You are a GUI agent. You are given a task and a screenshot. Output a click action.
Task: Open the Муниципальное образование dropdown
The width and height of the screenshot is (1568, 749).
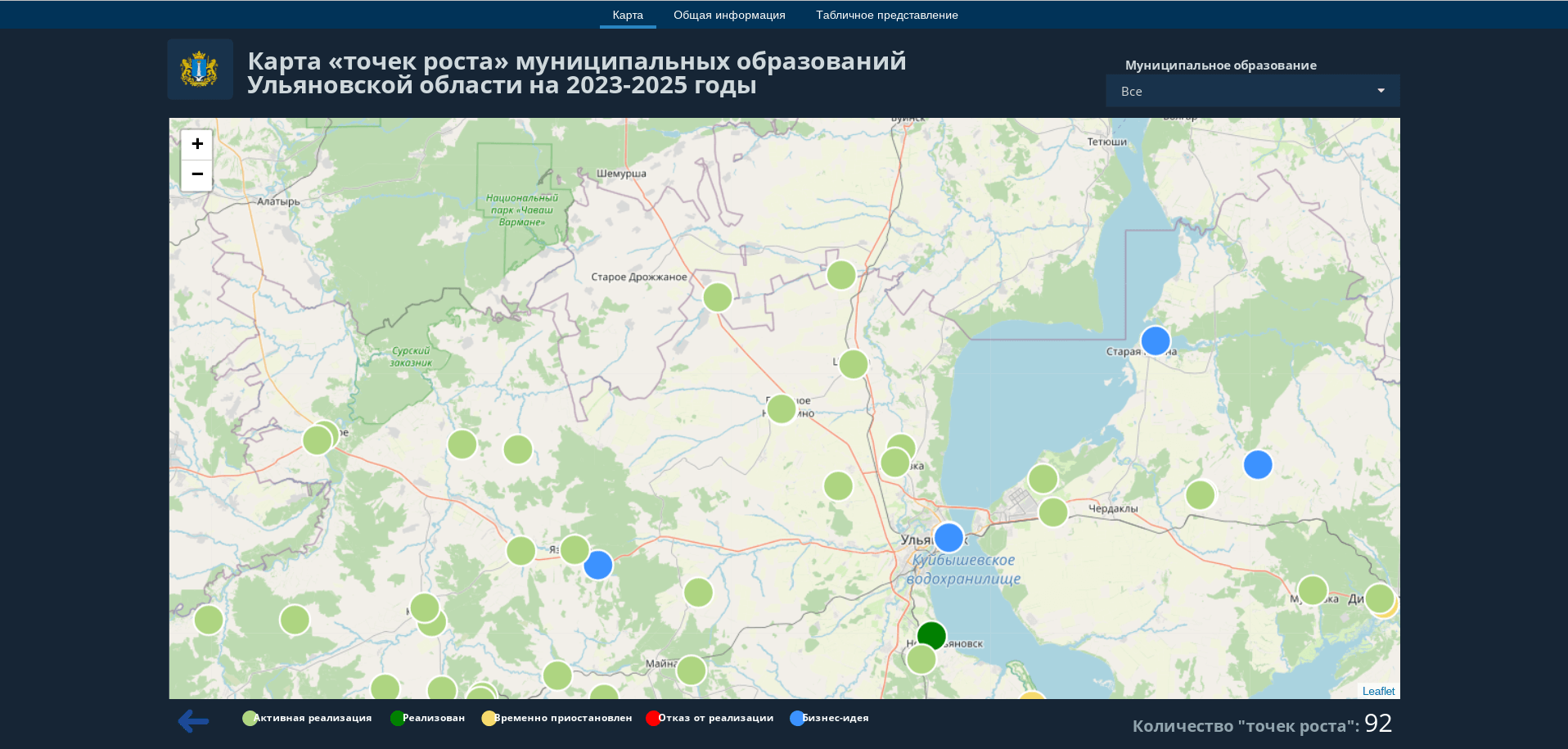click(1252, 91)
